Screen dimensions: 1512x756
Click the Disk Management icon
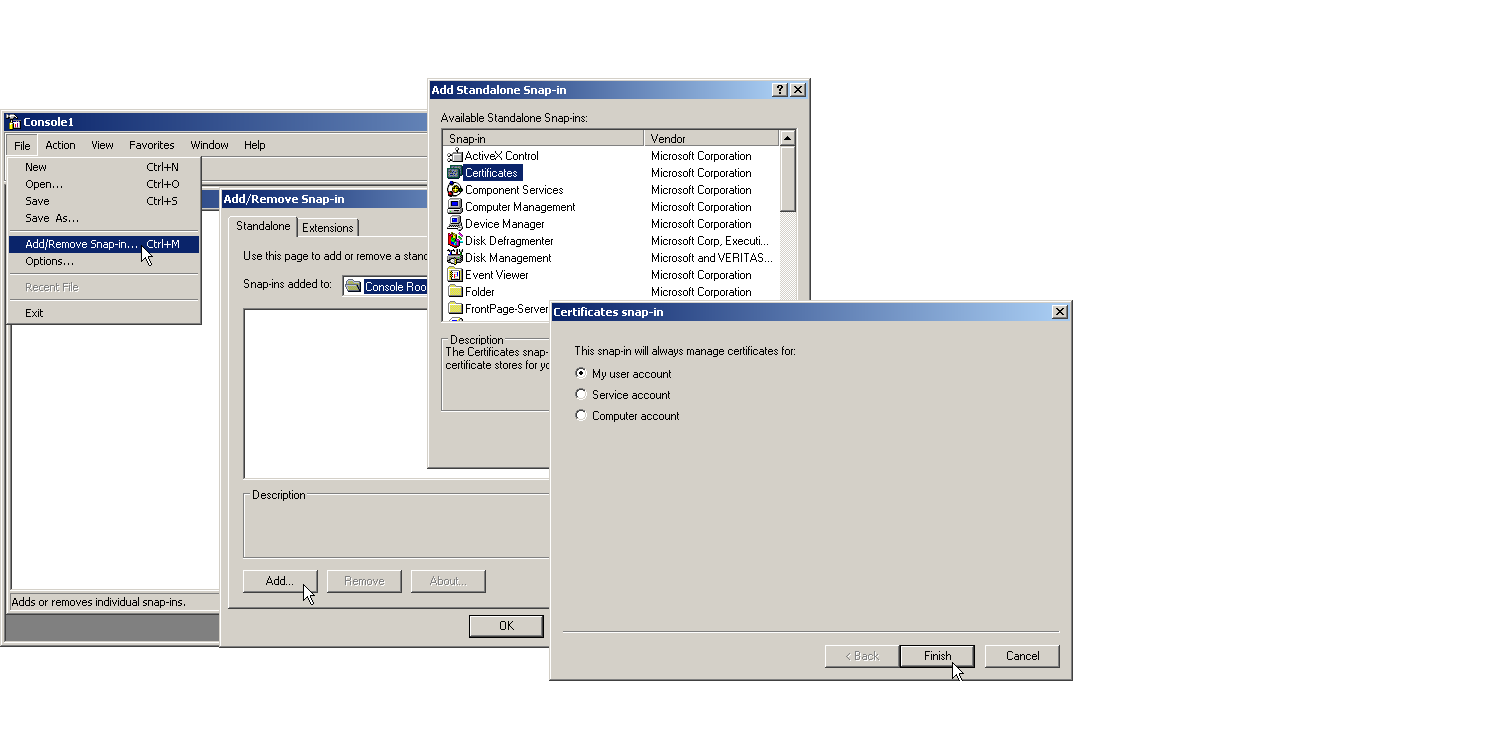[x=455, y=258]
